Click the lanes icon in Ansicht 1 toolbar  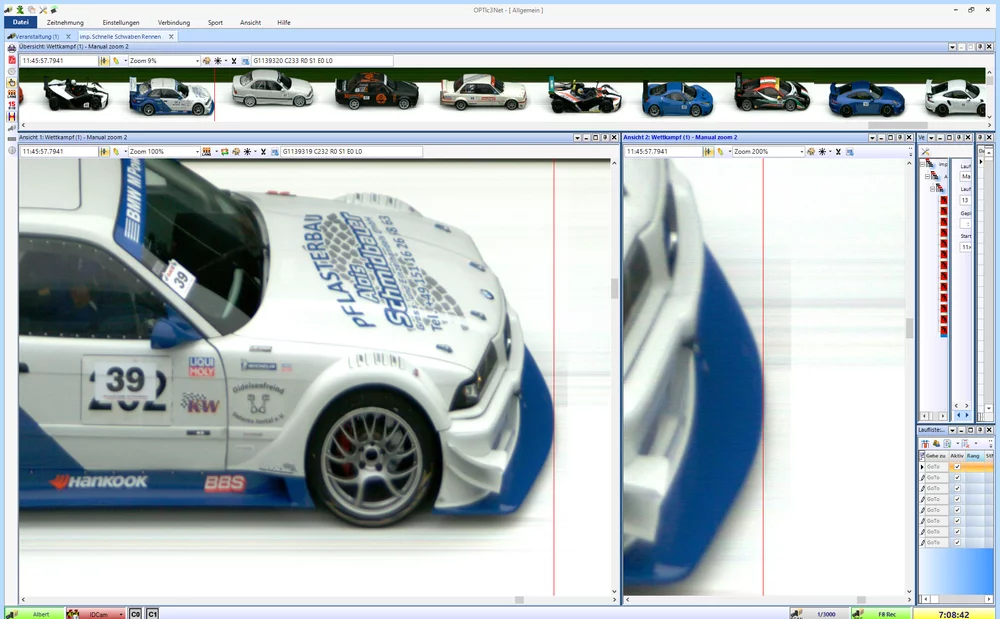pyautogui.click(x=206, y=152)
